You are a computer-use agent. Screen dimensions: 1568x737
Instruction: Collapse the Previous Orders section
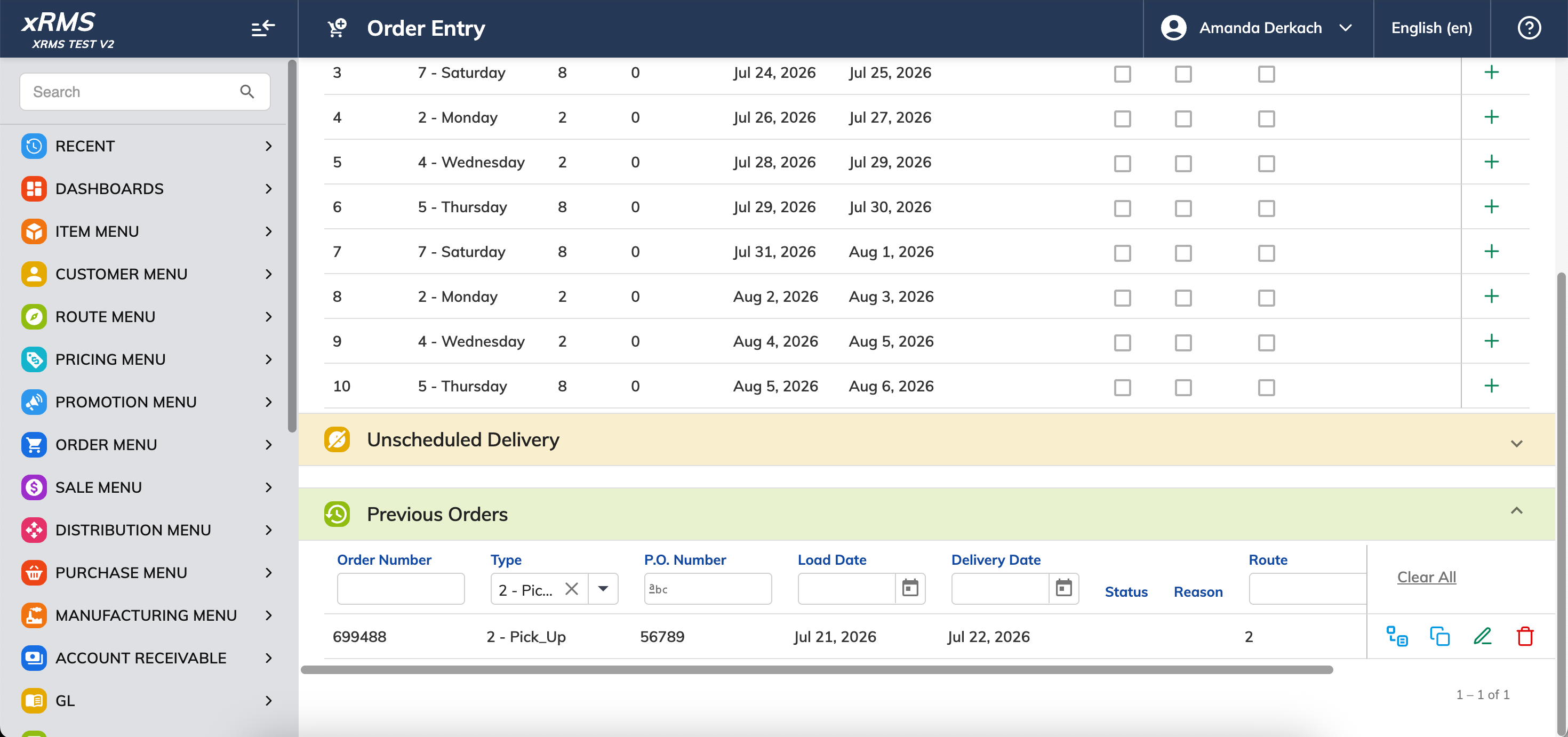tap(1516, 511)
